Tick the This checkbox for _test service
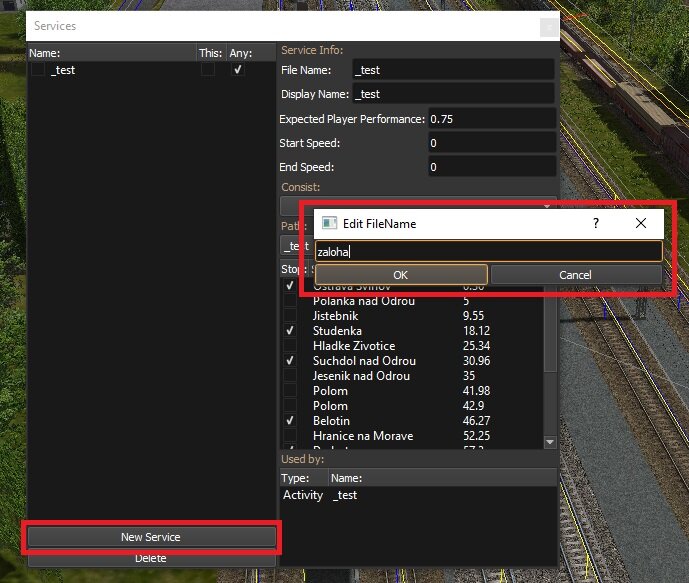The height and width of the screenshot is (583, 689). pos(207,71)
